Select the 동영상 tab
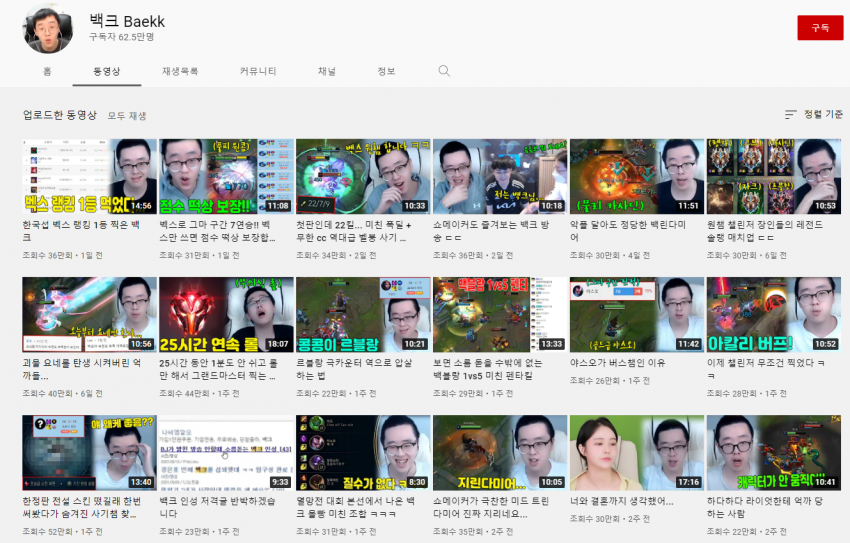Viewport: 850px width, 543px height. pos(107,71)
